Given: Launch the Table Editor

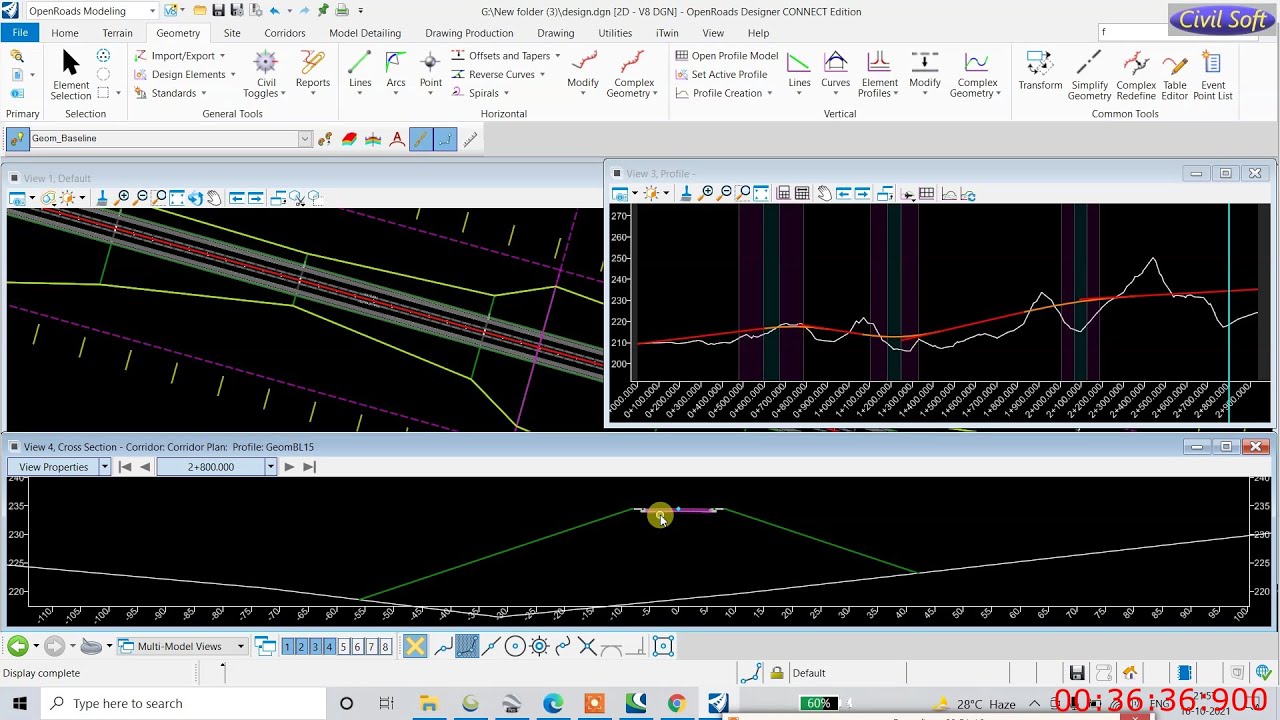Looking at the screenshot, I should 1175,75.
